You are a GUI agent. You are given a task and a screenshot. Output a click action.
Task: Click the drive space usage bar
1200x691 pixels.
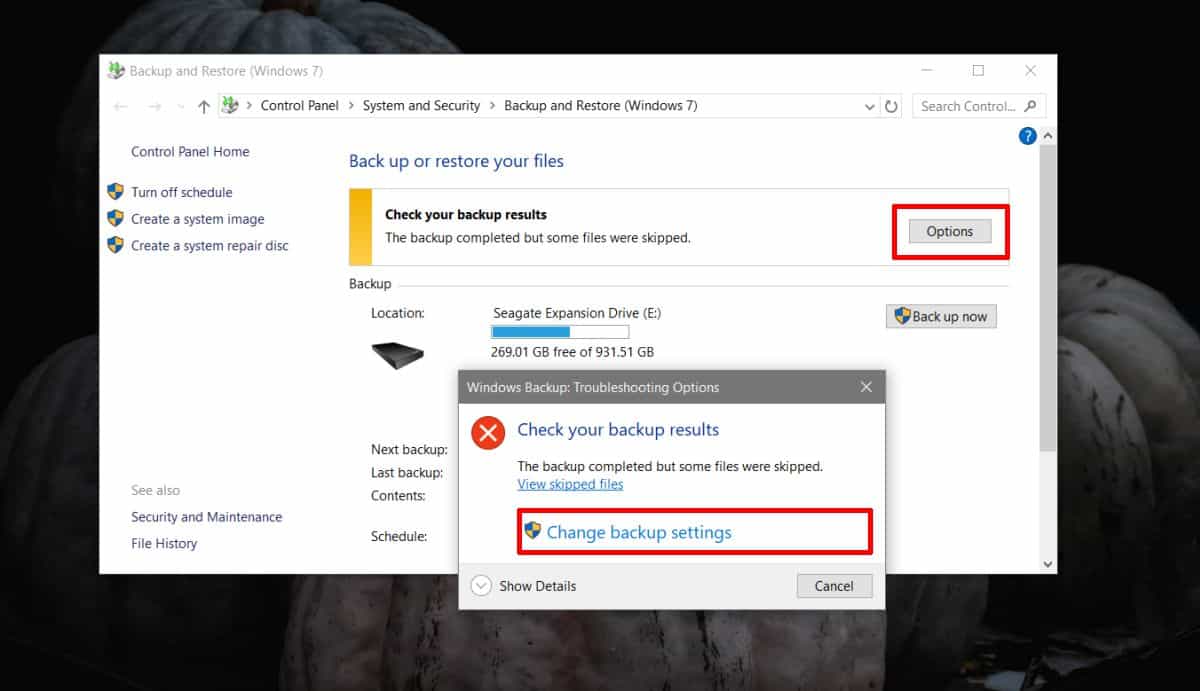click(x=560, y=331)
